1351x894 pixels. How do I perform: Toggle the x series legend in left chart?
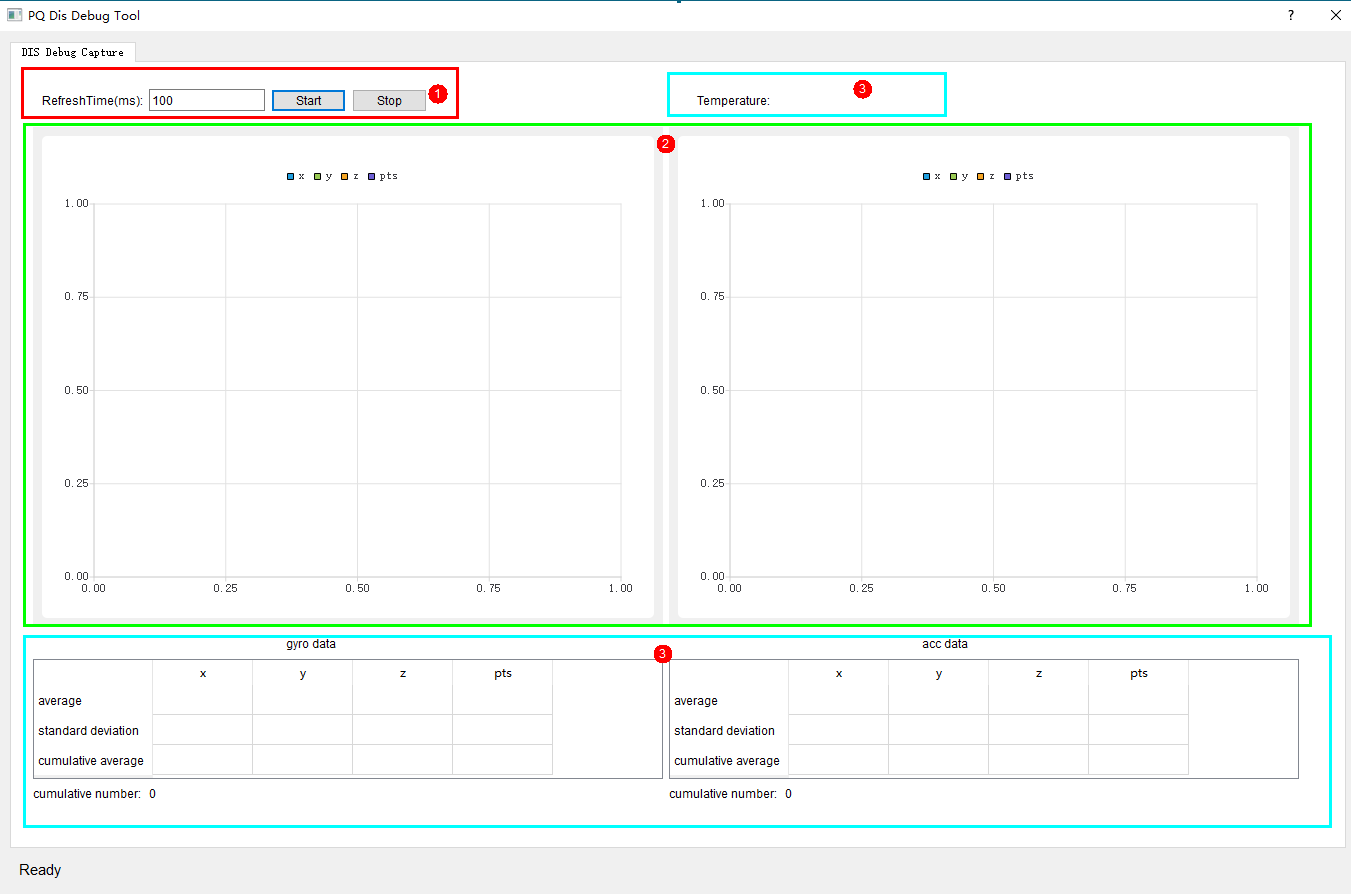click(x=296, y=176)
